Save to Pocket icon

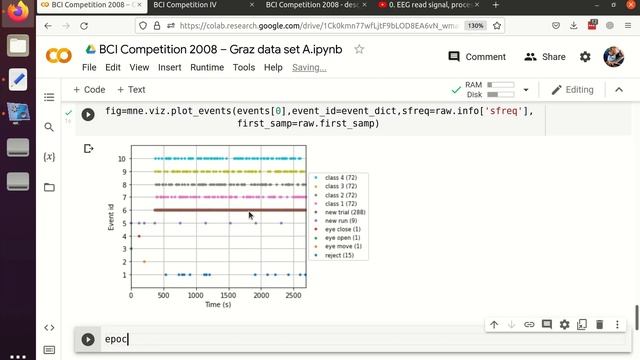(556, 26)
